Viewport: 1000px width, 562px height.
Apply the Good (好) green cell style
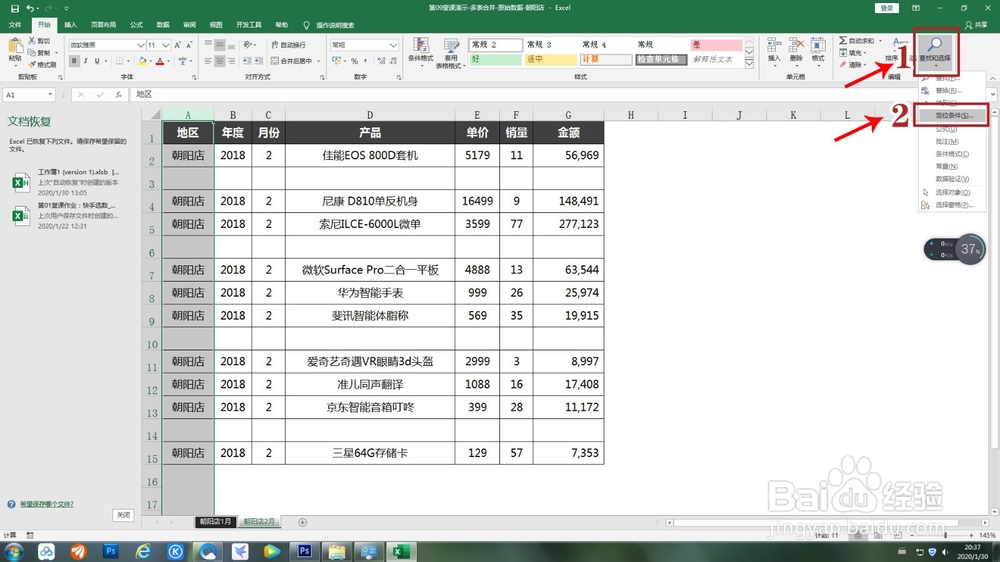(x=496, y=59)
